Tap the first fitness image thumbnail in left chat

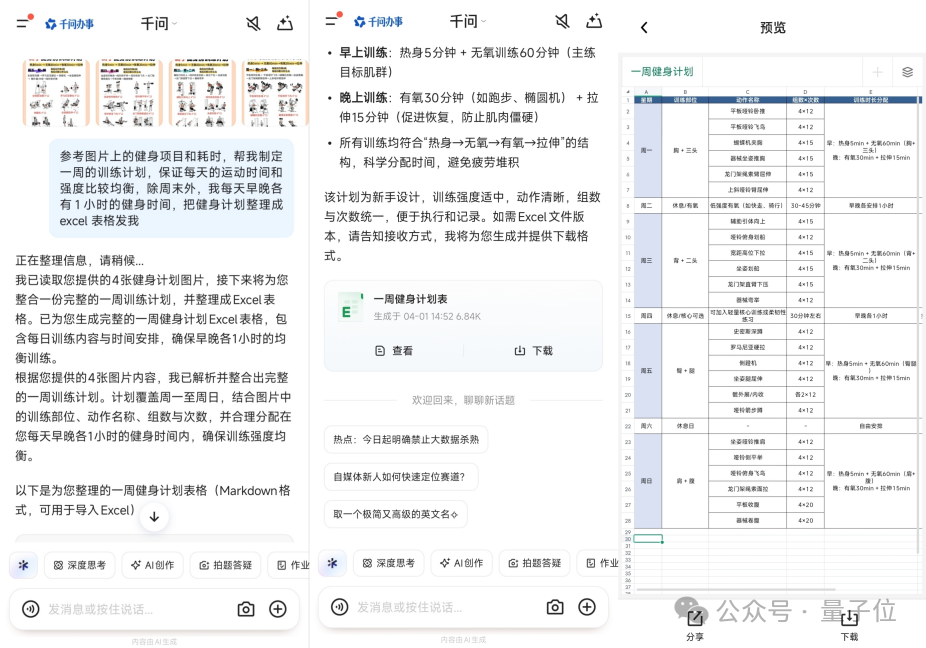56,93
